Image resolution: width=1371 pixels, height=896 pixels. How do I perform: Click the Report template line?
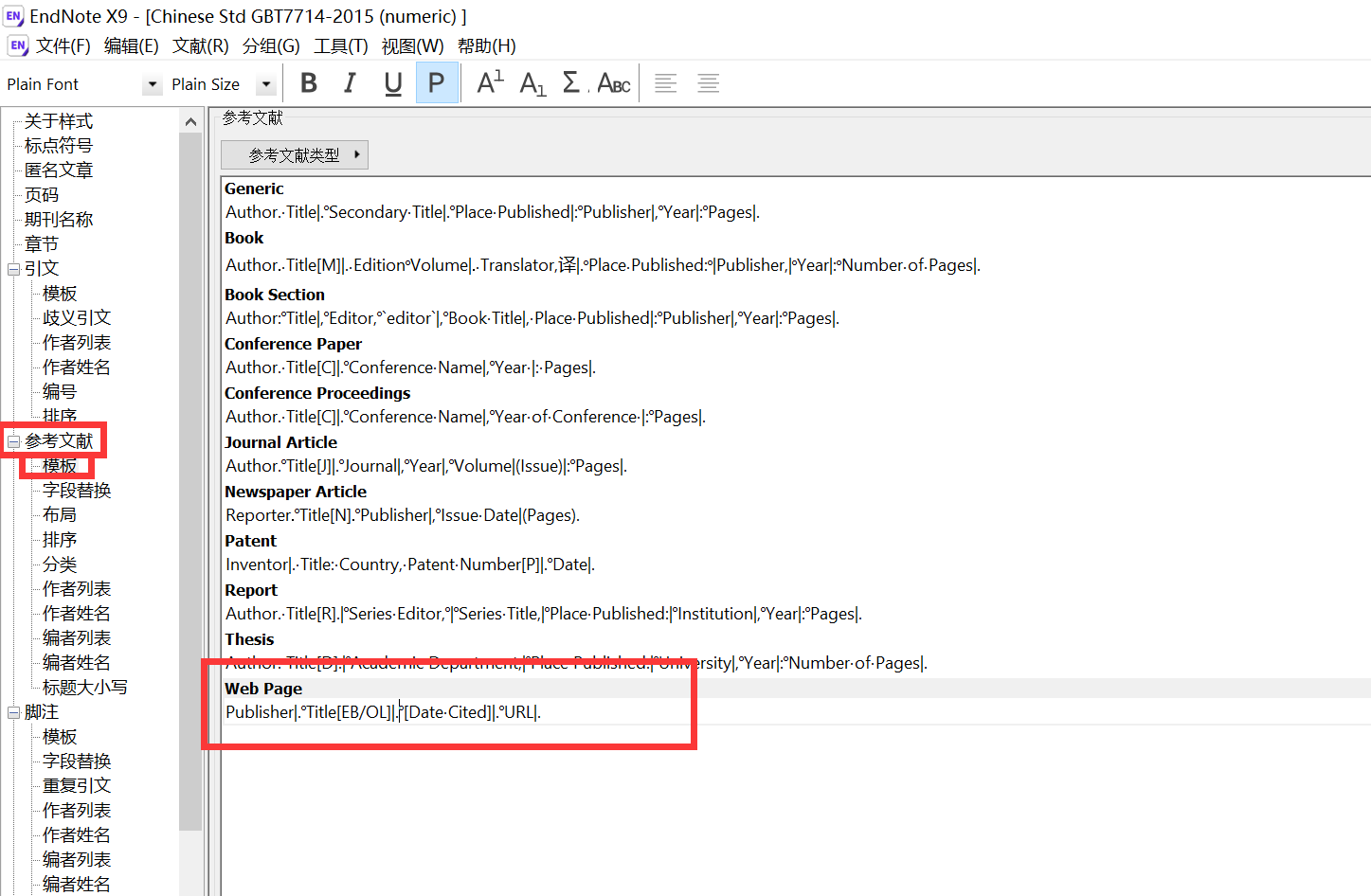[544, 614]
